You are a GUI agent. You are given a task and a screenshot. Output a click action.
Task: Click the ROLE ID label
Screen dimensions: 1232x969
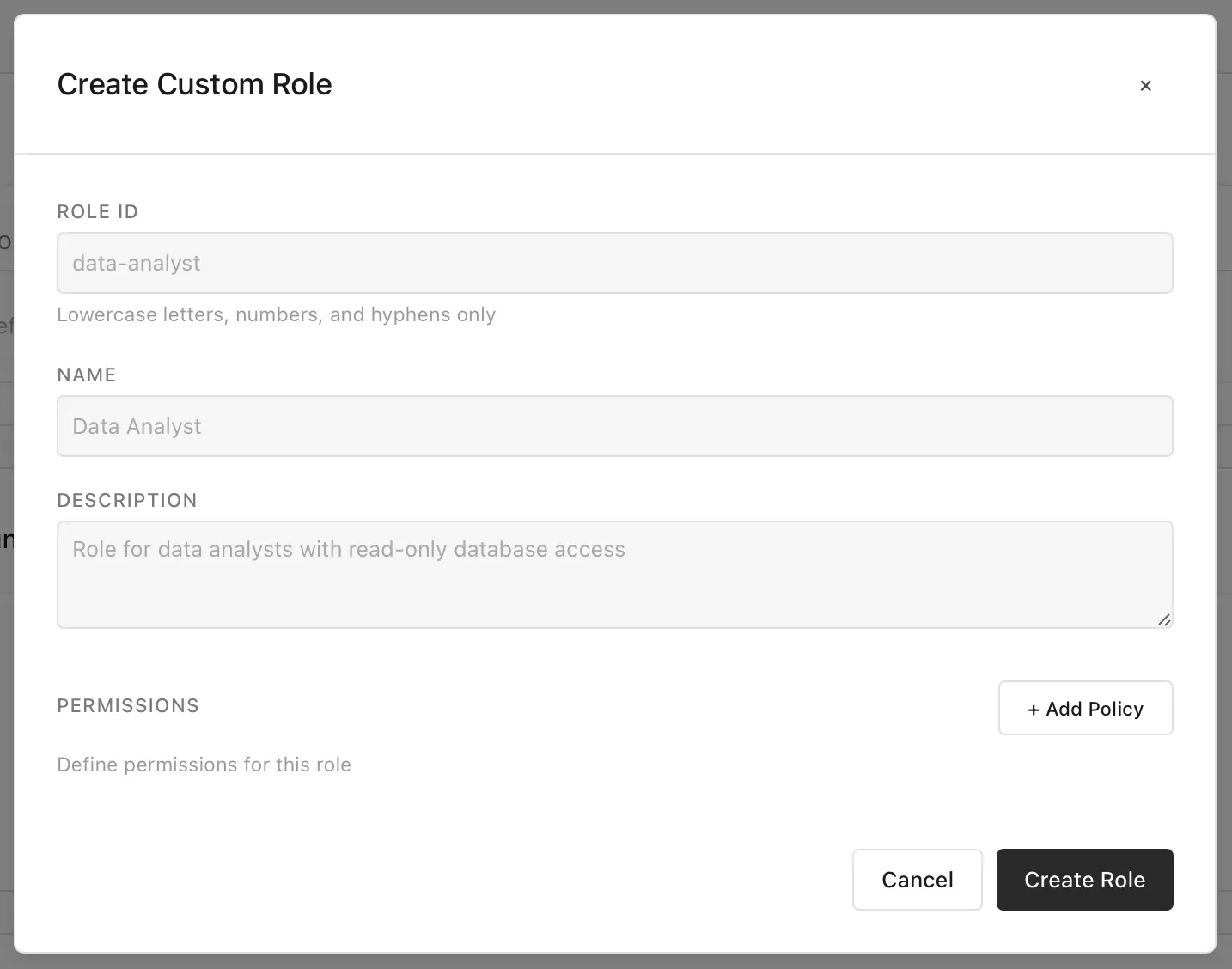[x=97, y=211]
